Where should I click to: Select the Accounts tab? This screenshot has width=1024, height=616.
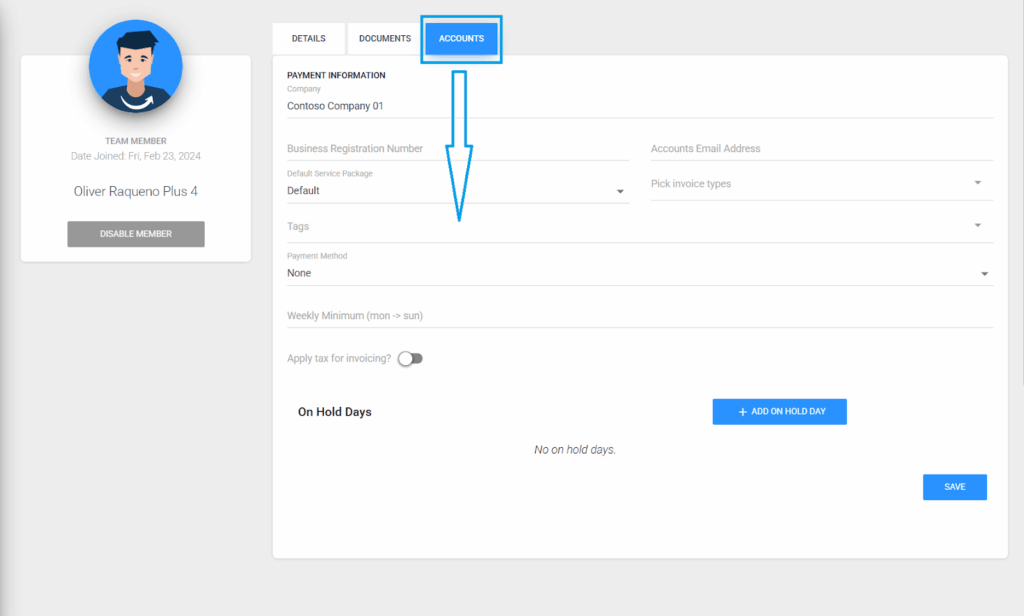(x=461, y=38)
